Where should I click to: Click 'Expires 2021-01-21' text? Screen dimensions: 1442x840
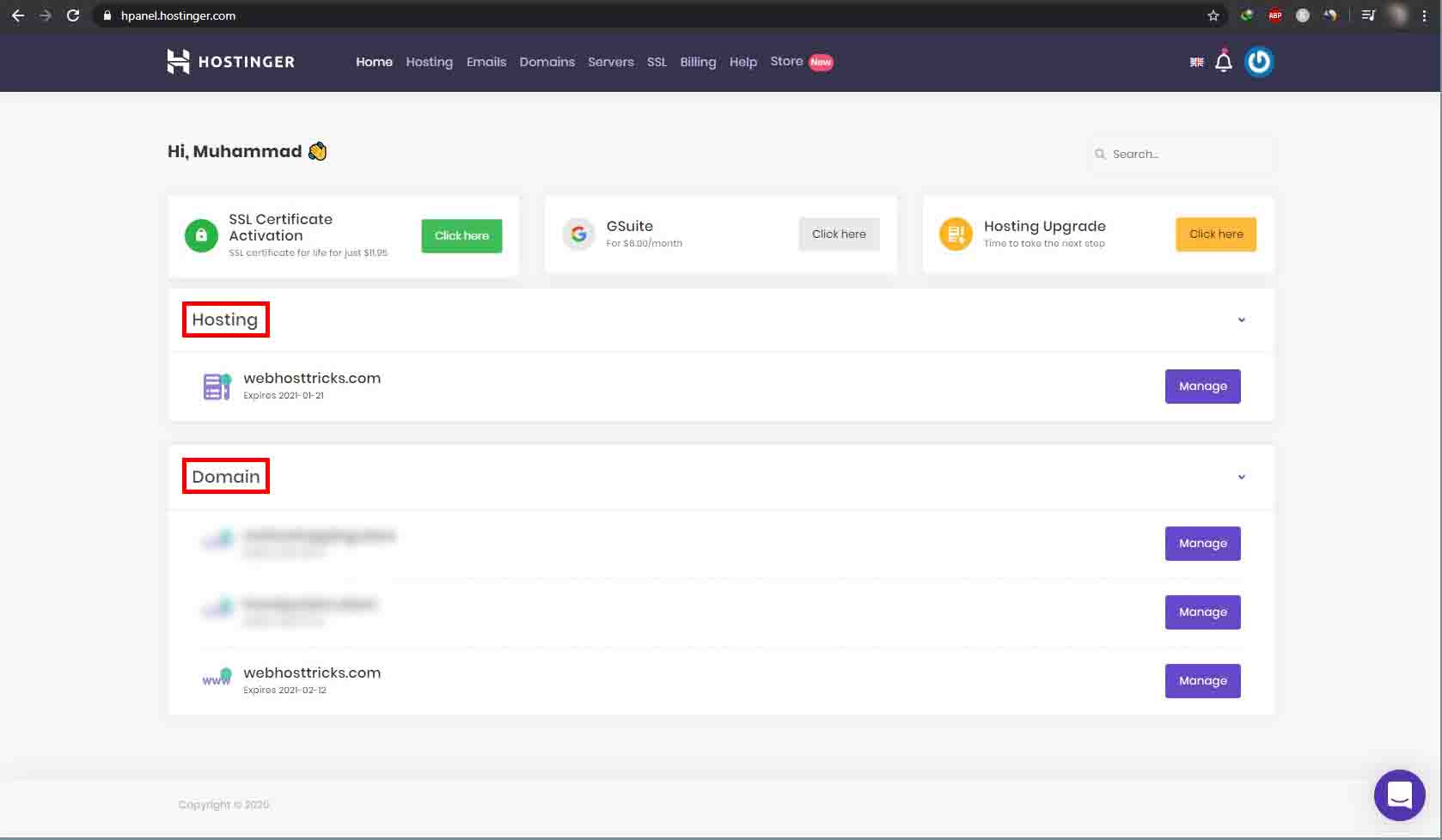click(284, 395)
